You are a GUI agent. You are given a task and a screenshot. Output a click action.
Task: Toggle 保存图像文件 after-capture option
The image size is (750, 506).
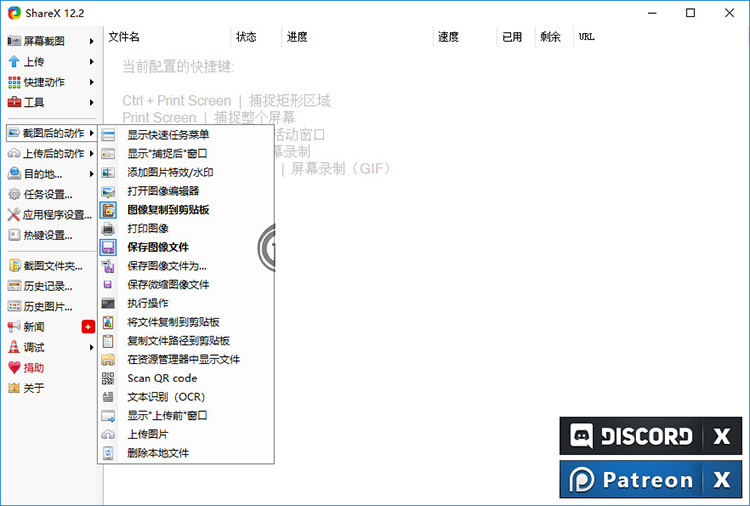point(158,247)
